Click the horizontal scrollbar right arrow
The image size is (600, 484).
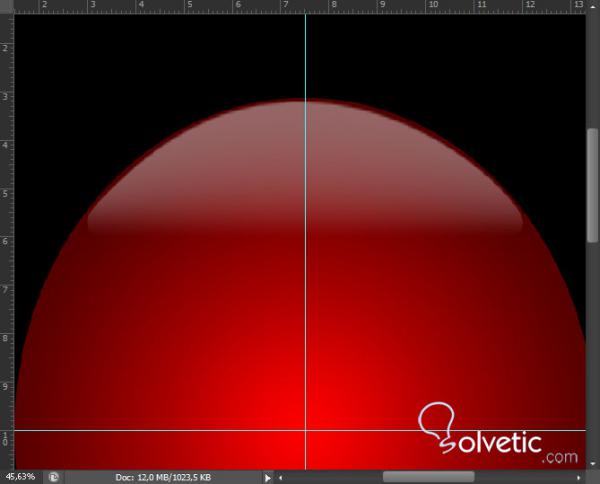tap(579, 477)
